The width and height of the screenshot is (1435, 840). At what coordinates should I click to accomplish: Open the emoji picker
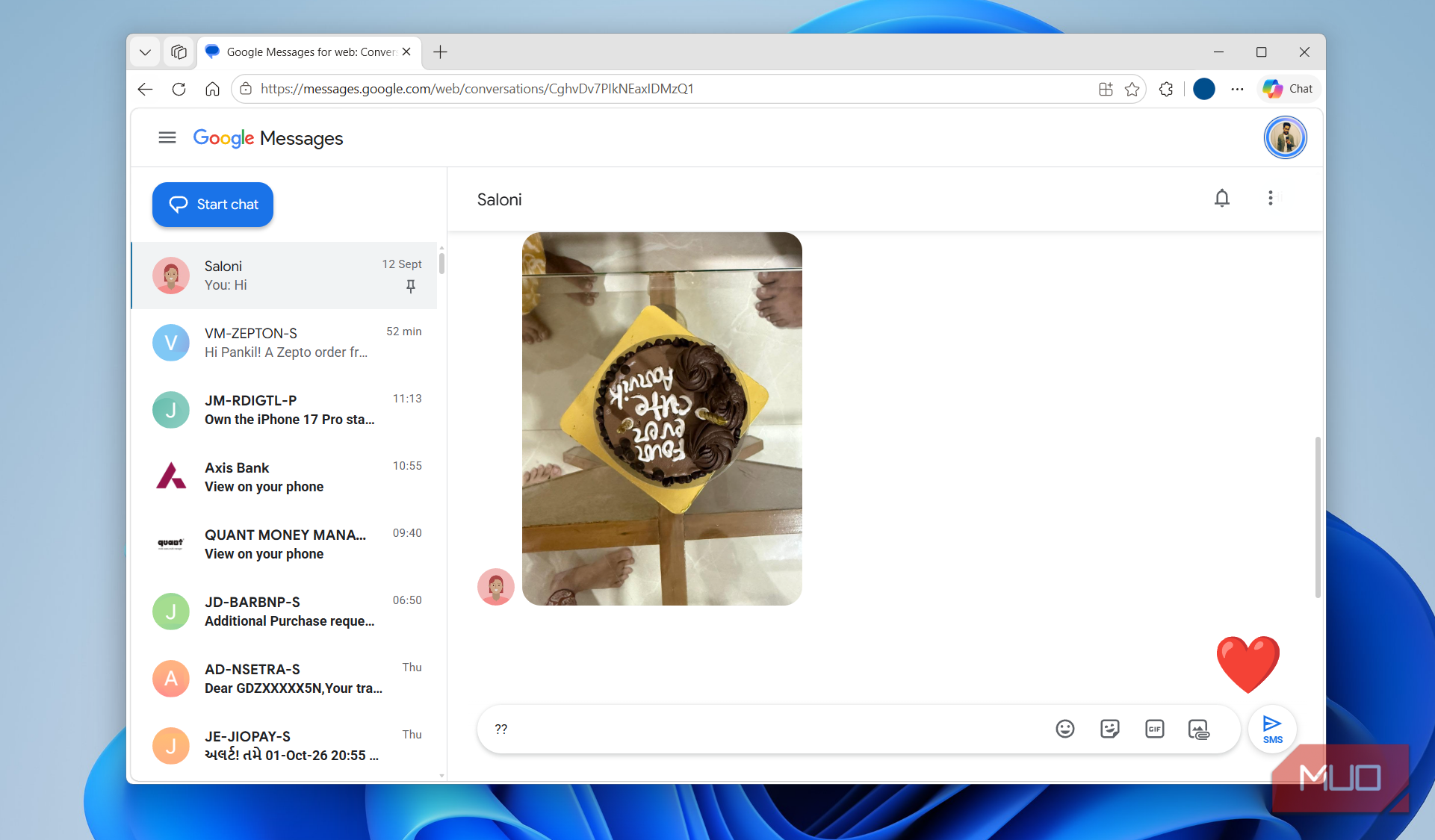pyautogui.click(x=1065, y=729)
